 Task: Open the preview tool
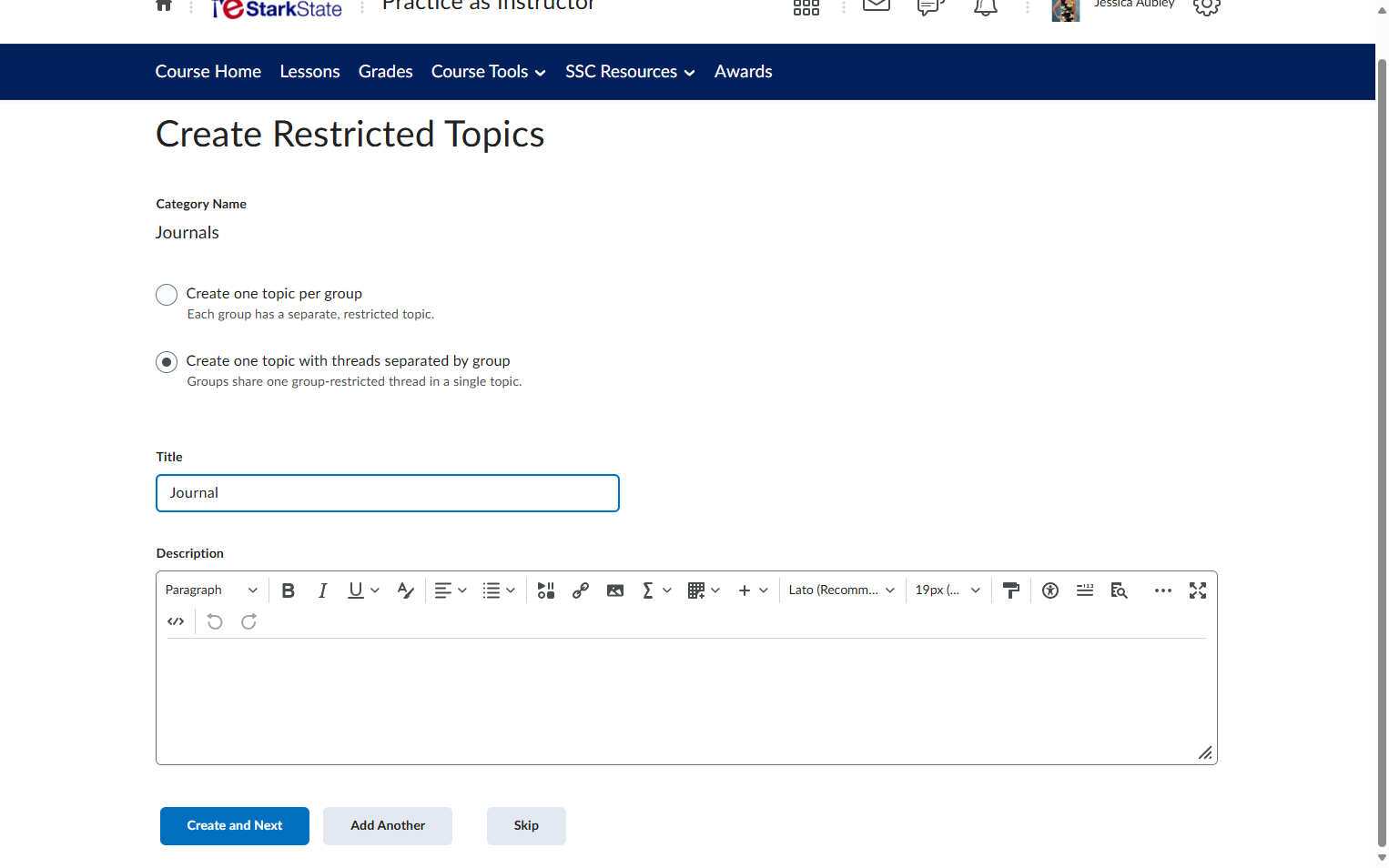(1120, 590)
